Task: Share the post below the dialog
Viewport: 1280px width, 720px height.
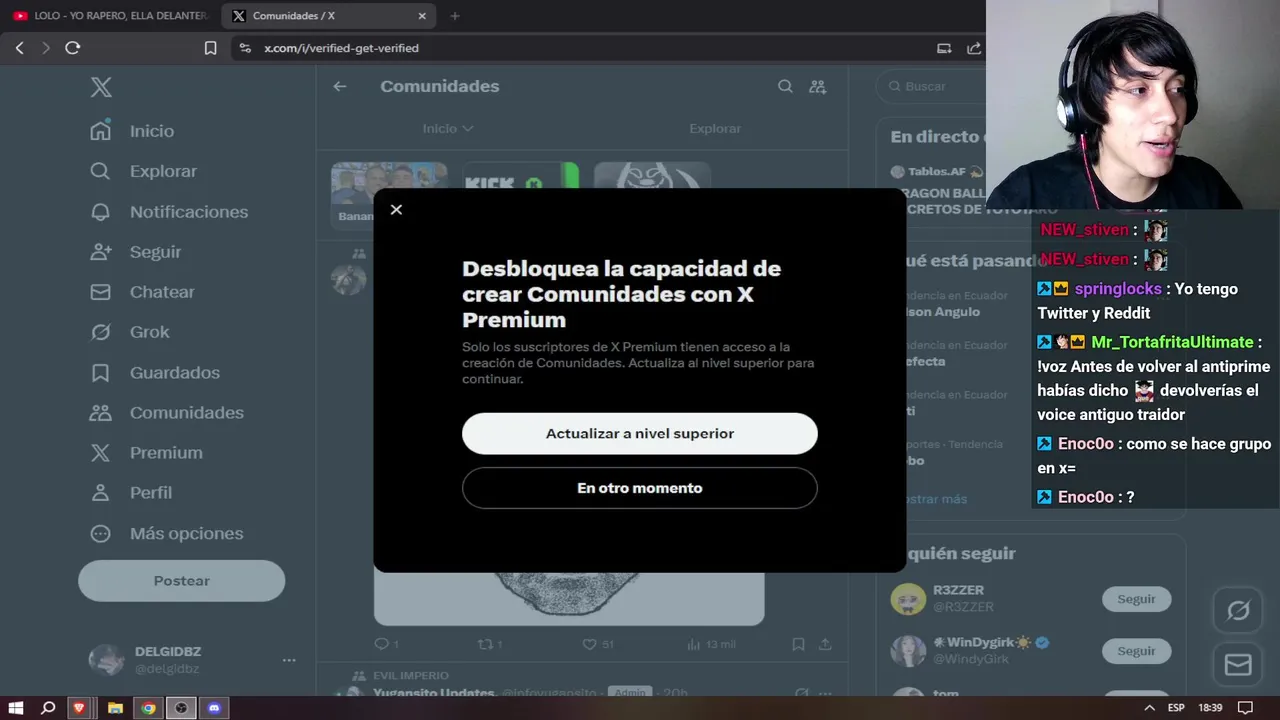Action: [x=825, y=645]
